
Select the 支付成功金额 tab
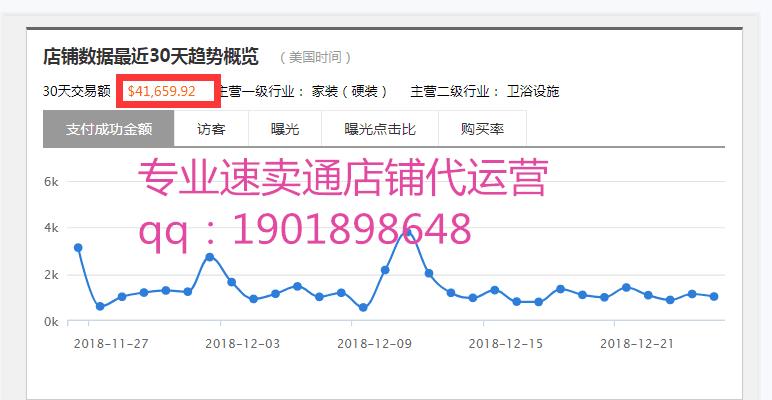pos(109,129)
